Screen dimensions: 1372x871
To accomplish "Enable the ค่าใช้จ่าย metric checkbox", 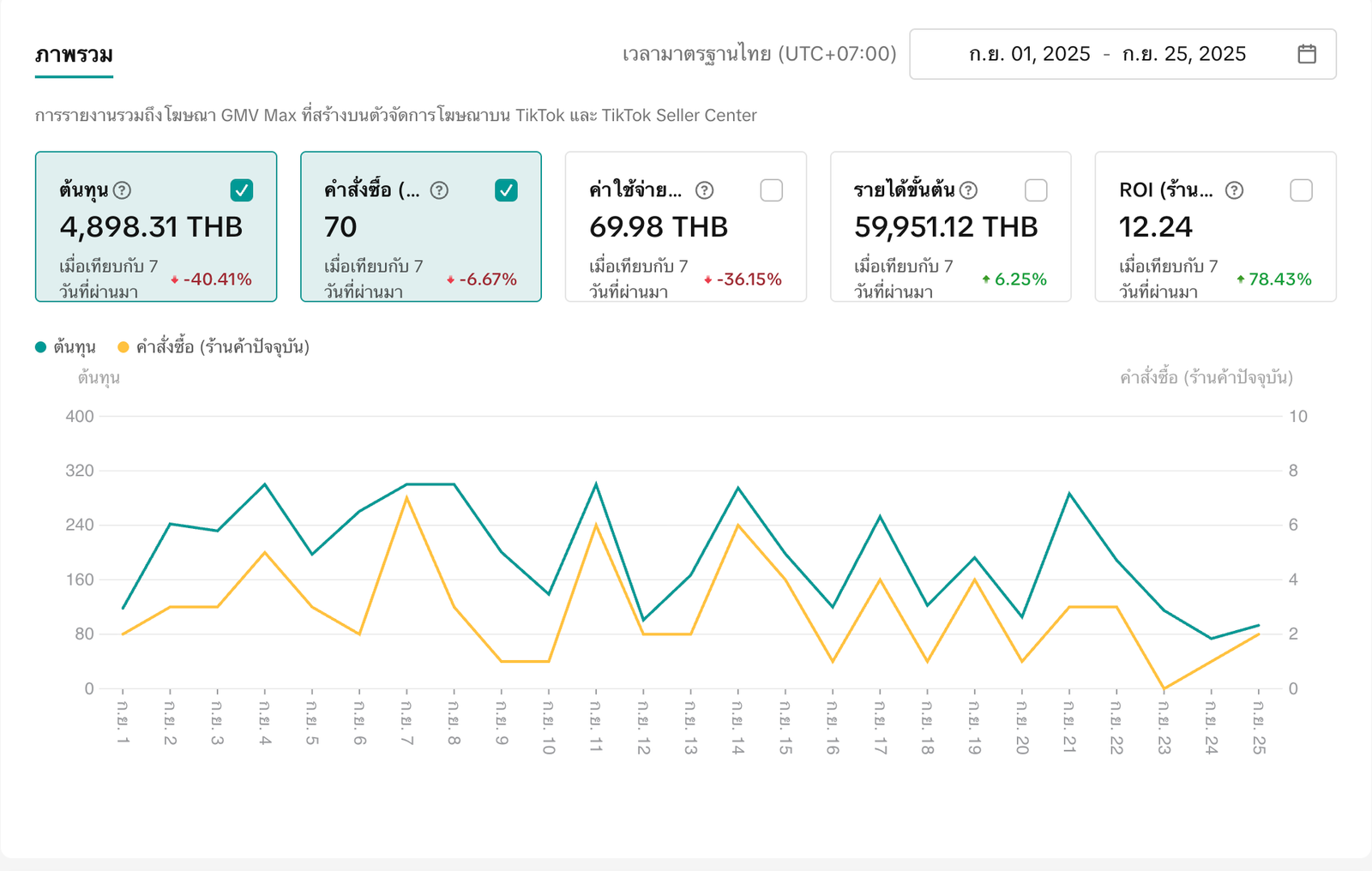I will [772, 190].
